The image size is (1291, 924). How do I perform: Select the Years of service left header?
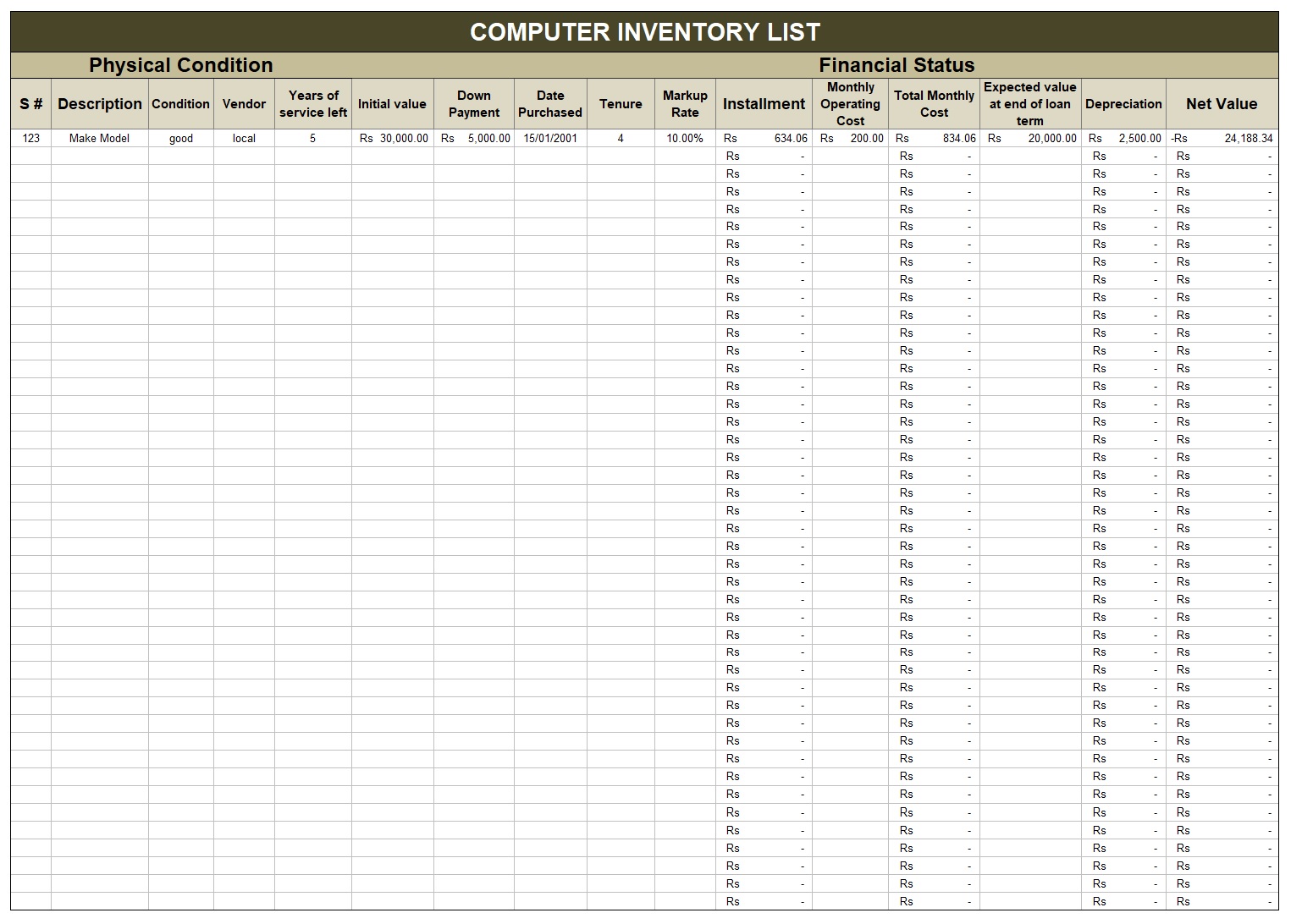click(312, 104)
